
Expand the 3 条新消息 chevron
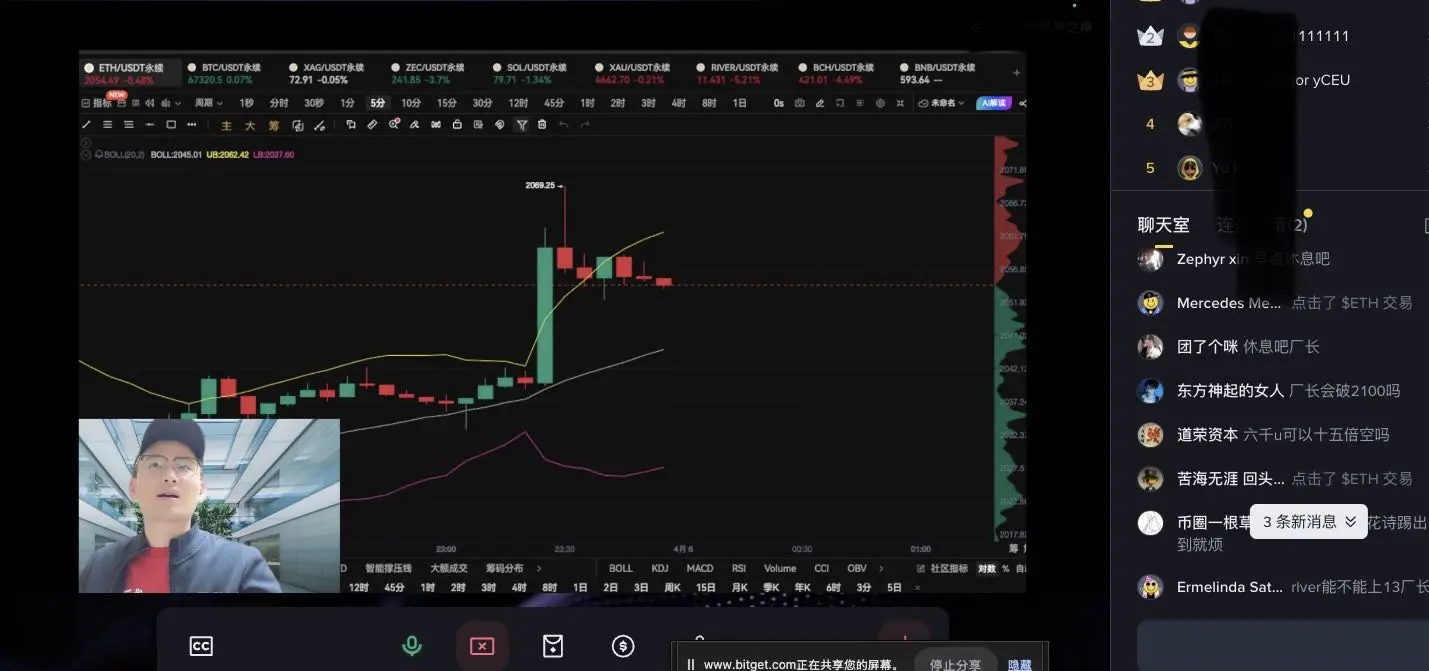click(1350, 521)
